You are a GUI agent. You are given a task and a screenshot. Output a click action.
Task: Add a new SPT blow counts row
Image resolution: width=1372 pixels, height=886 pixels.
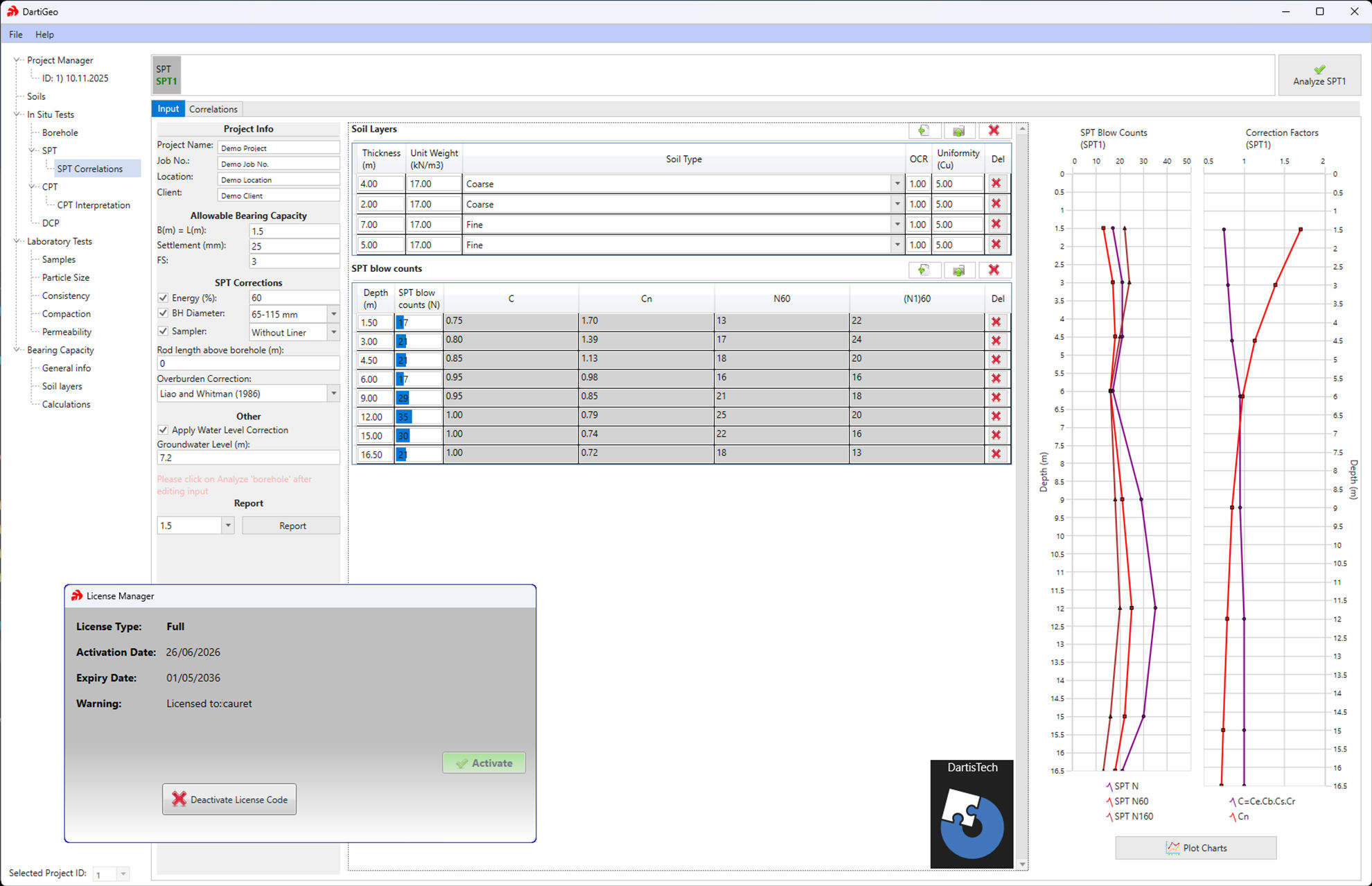pos(924,270)
